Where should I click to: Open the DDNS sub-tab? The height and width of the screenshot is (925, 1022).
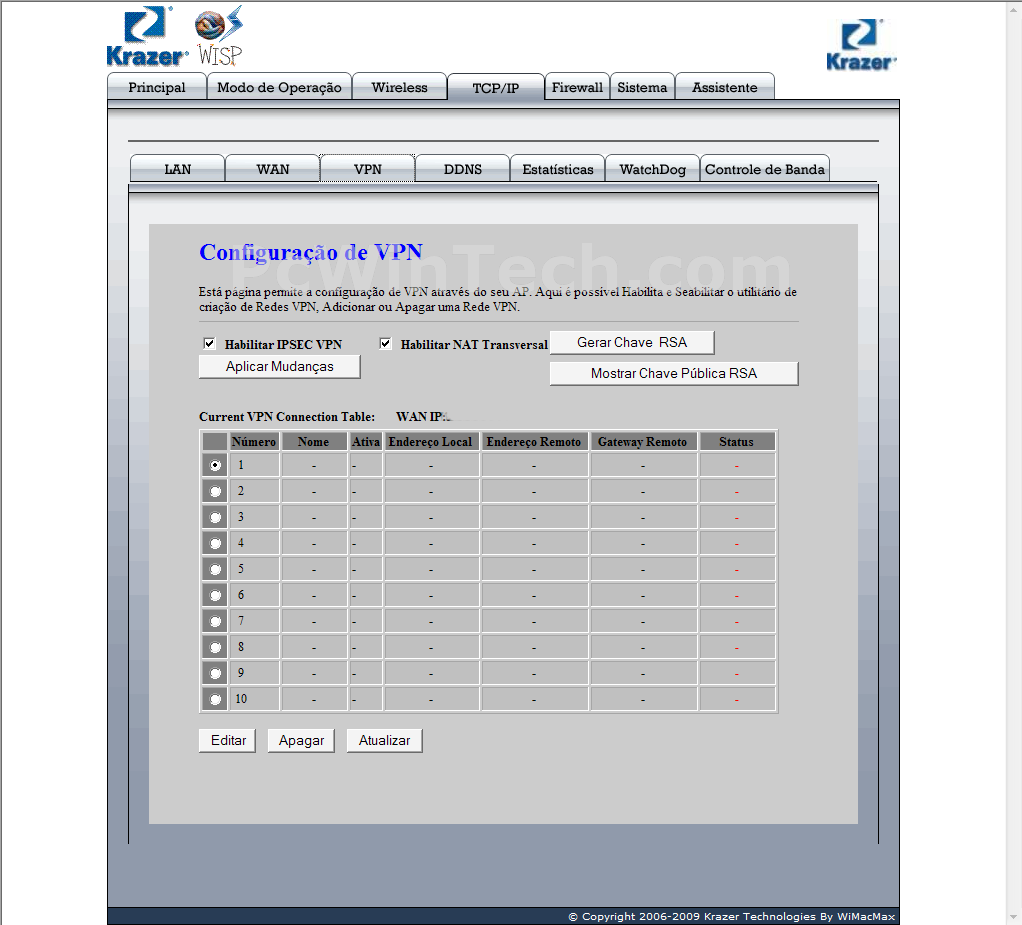coord(463,169)
